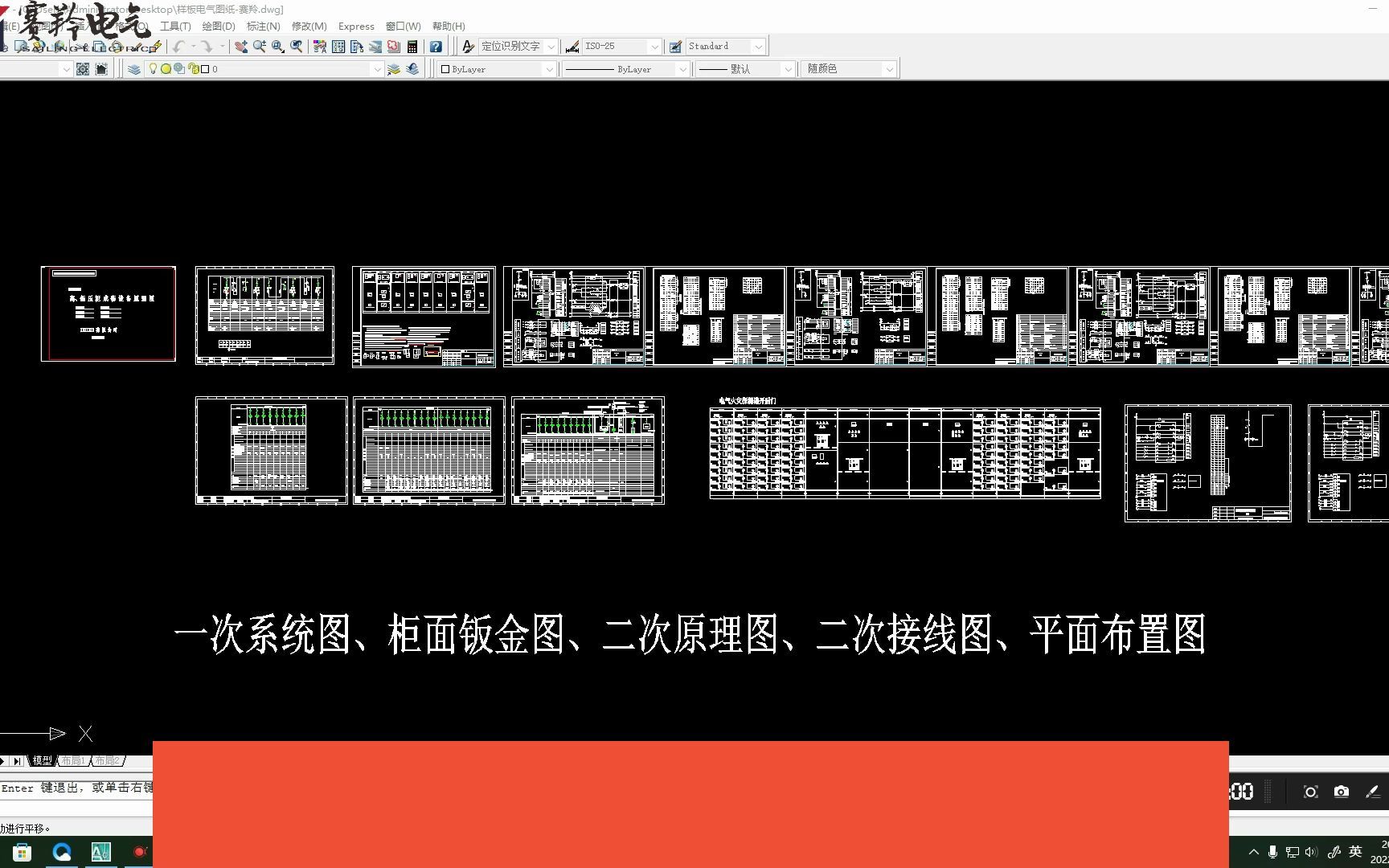Click the recorder pen annotation icon
The width and height of the screenshot is (1389, 868).
1372,792
